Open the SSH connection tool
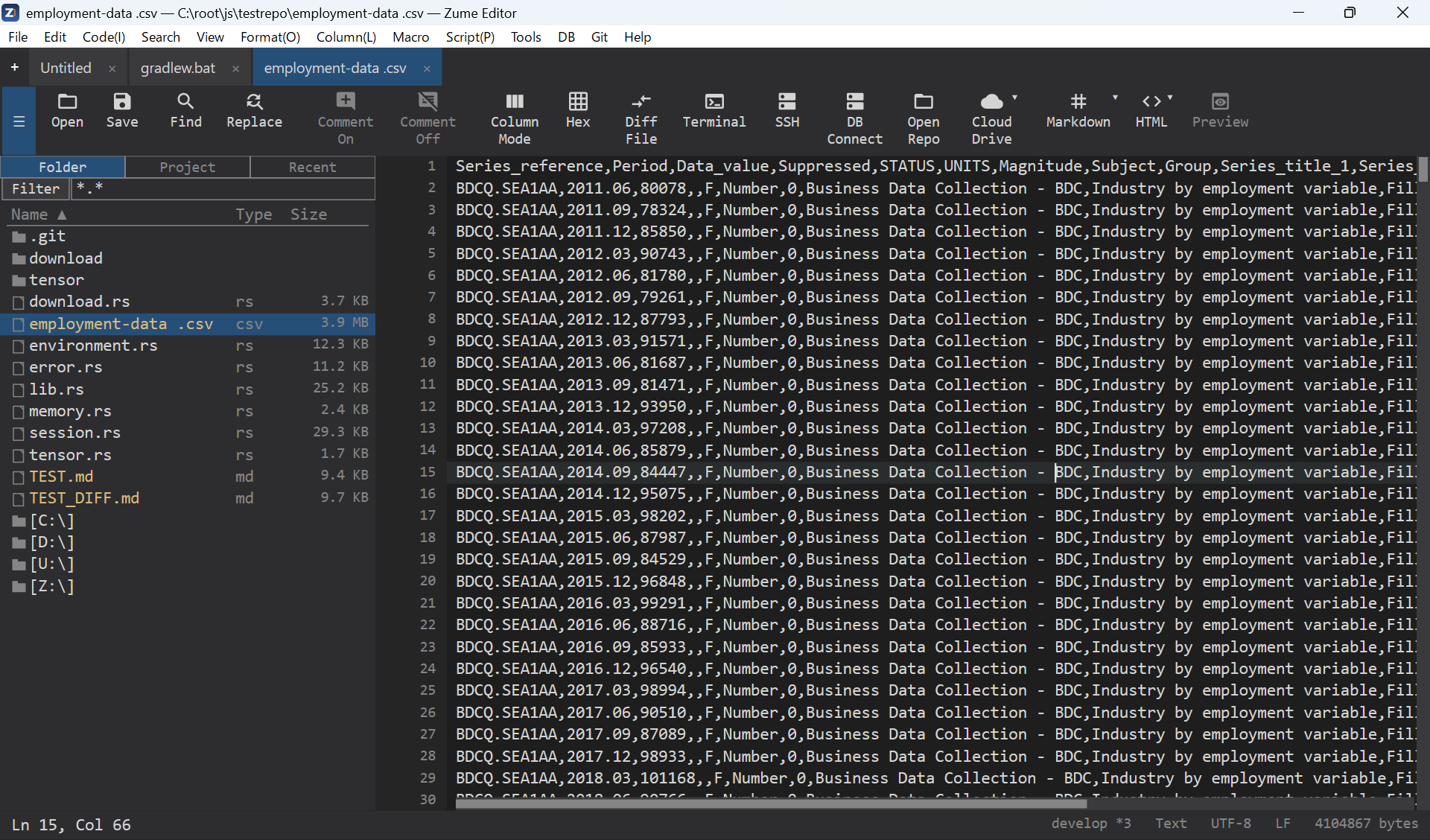 [x=787, y=112]
